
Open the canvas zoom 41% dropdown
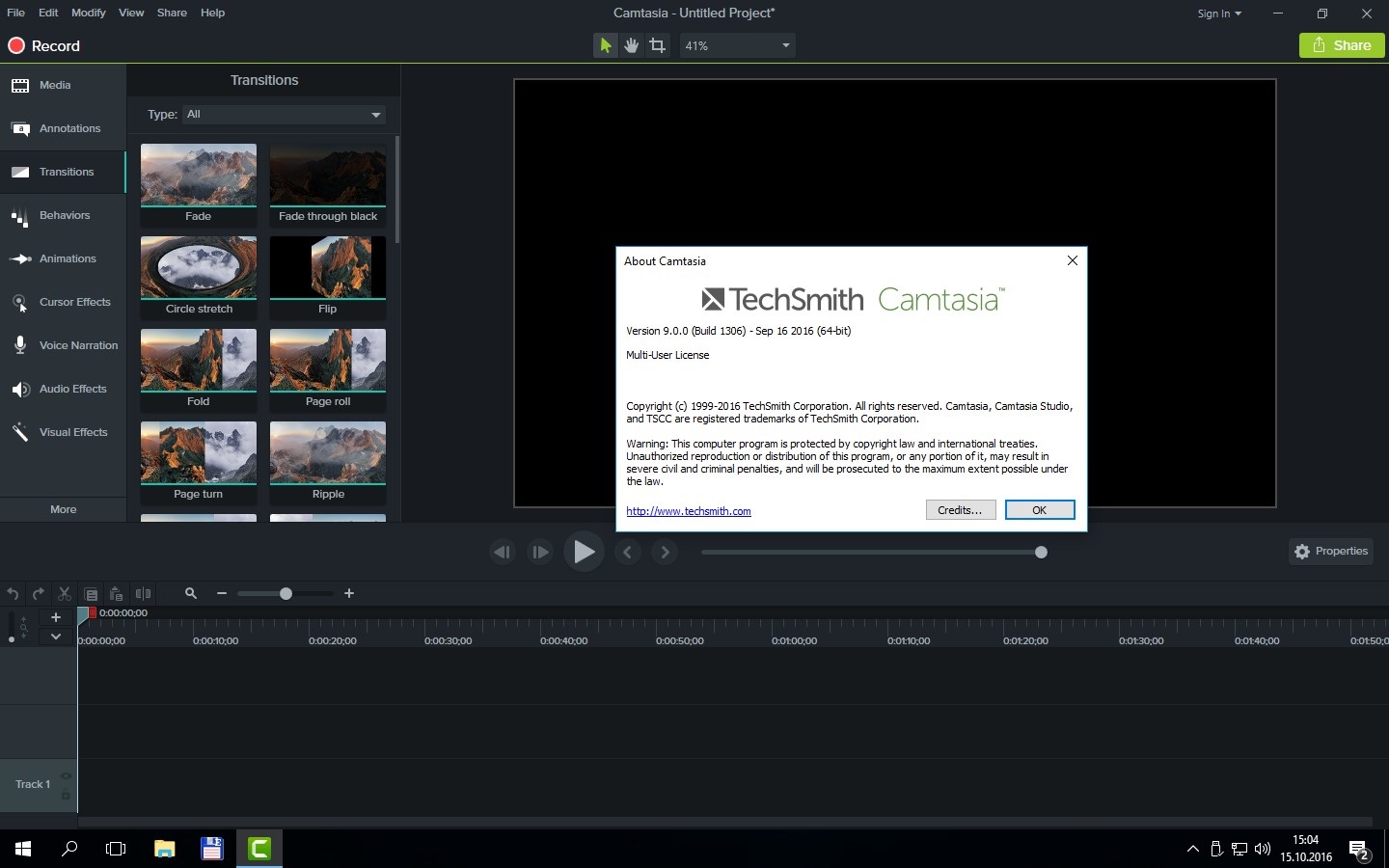[737, 45]
